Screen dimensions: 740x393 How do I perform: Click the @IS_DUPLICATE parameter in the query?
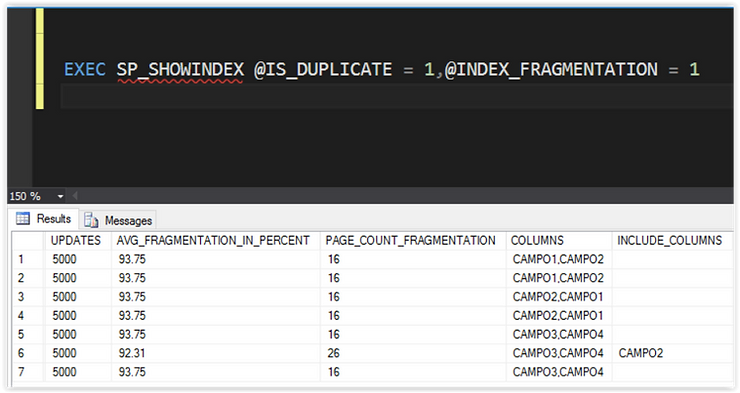[x=323, y=70]
